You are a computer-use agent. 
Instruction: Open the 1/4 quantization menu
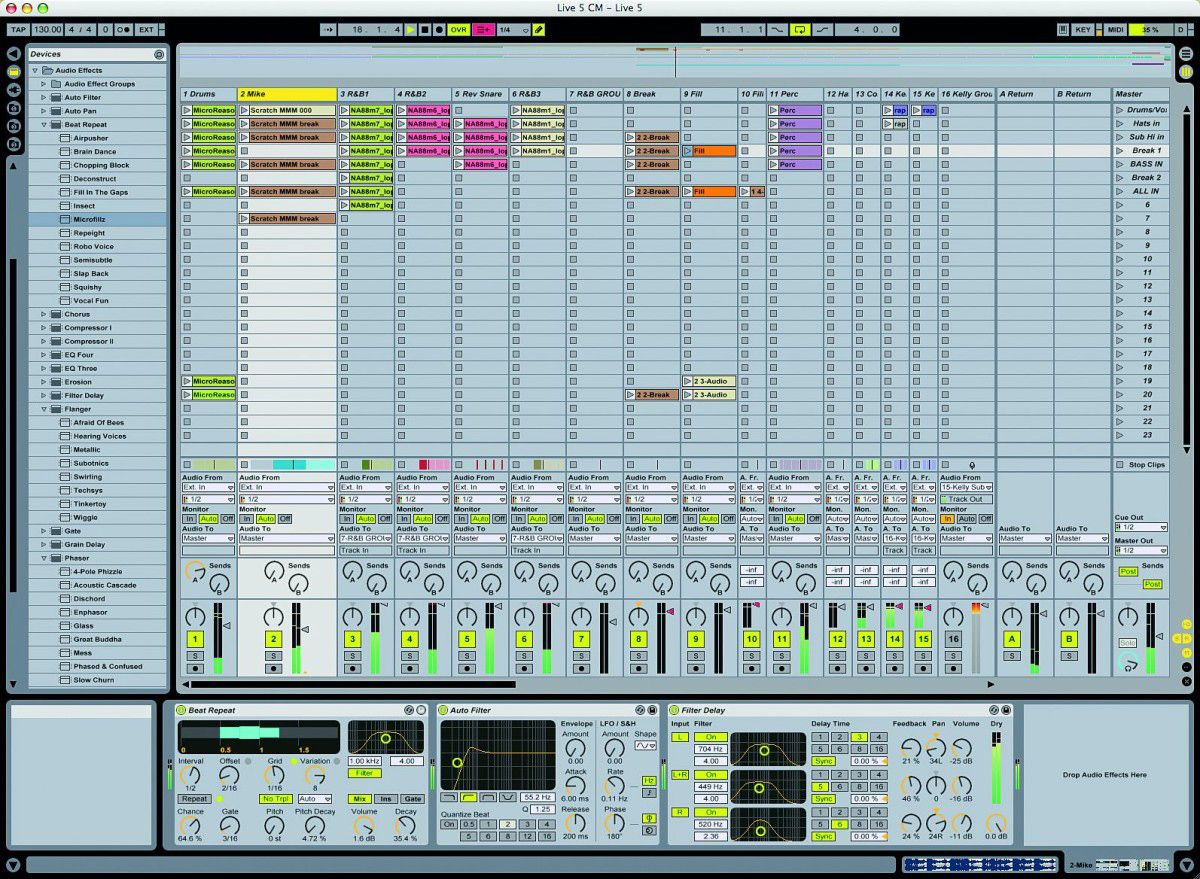coord(514,30)
